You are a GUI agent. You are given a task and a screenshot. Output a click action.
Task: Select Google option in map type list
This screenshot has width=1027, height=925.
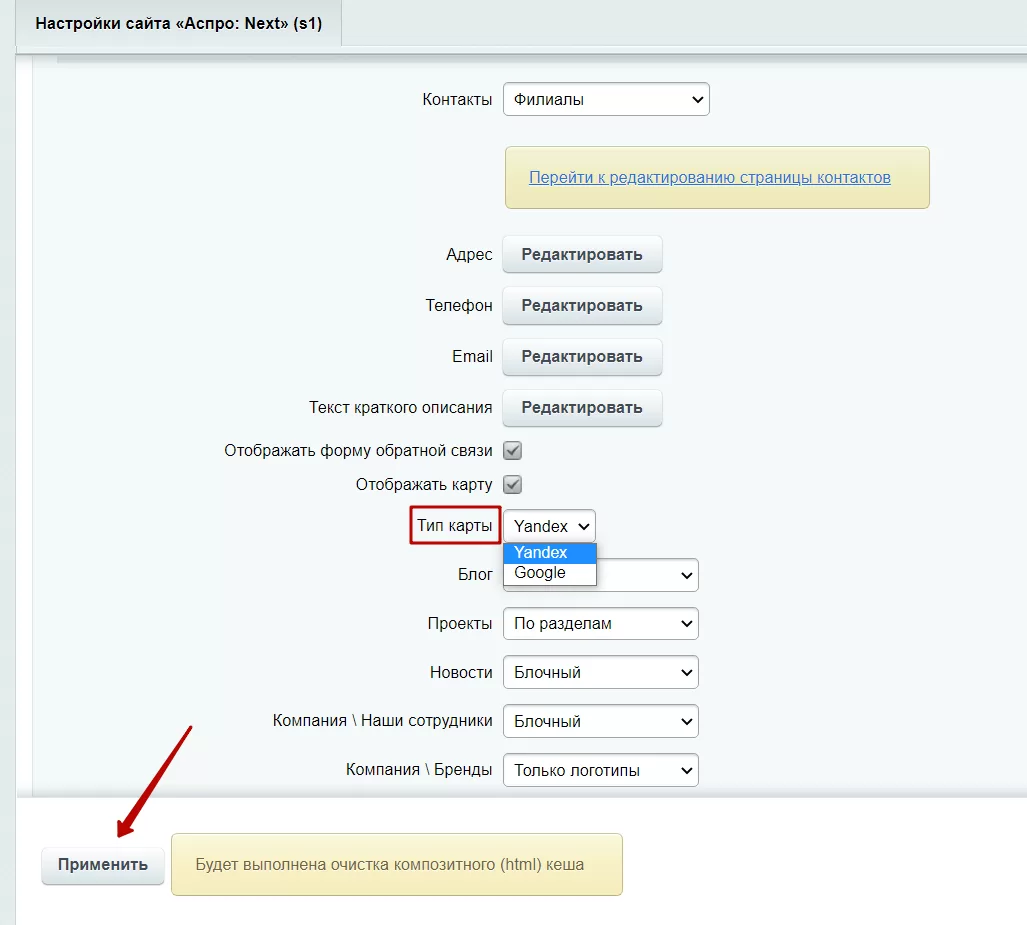[550, 573]
